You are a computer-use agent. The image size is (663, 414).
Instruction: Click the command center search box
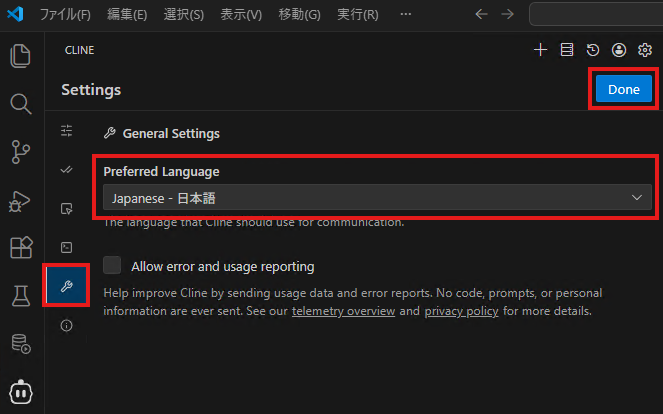pyautogui.click(x=596, y=14)
